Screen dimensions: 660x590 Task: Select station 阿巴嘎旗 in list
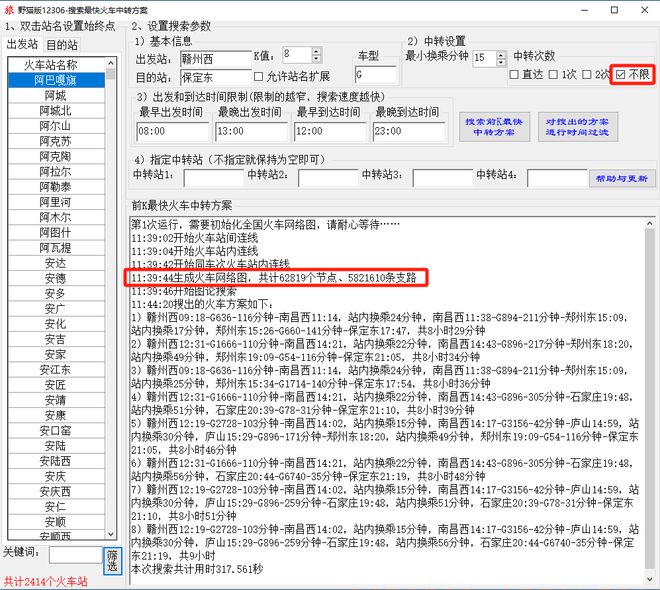[56, 80]
